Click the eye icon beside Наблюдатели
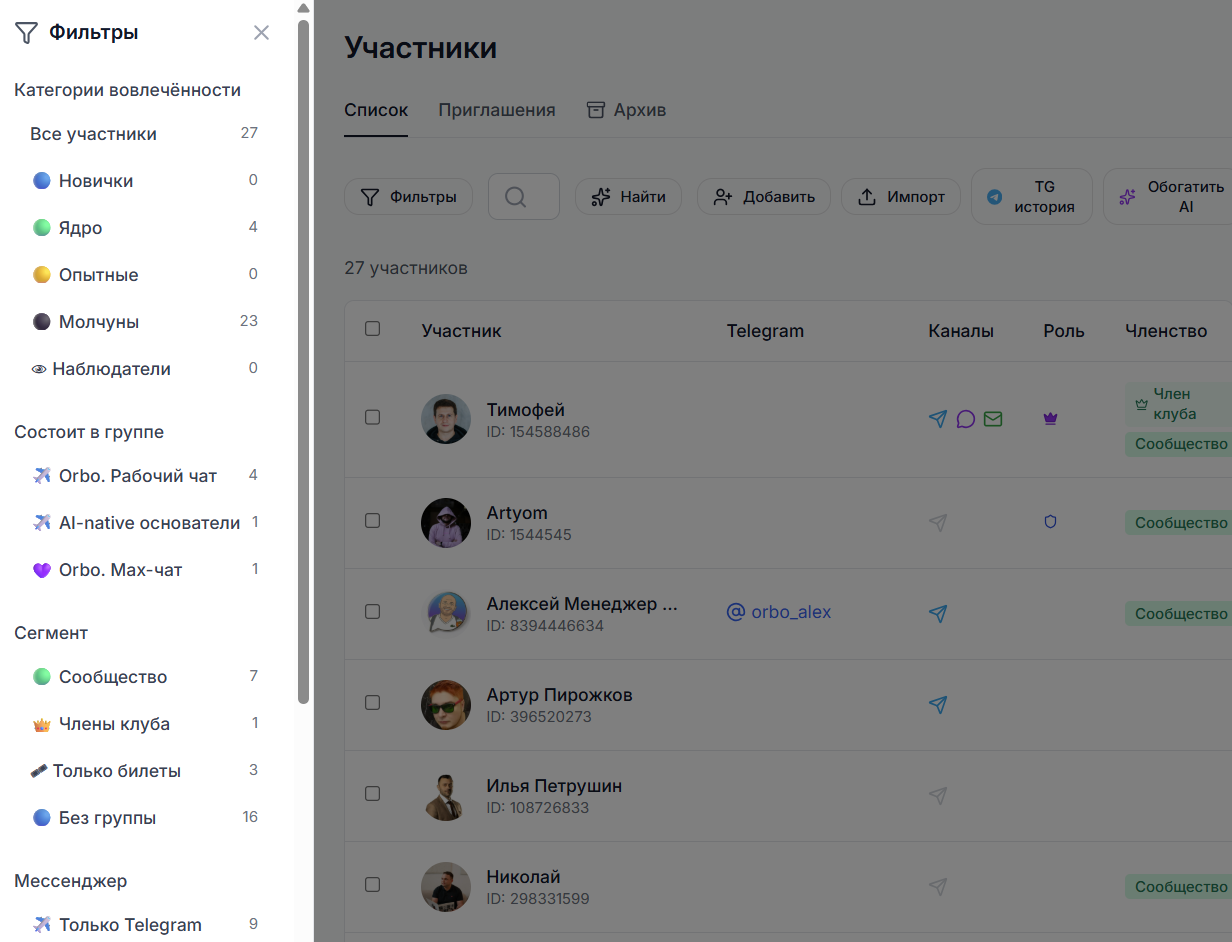This screenshot has width=1232, height=942. (40, 369)
